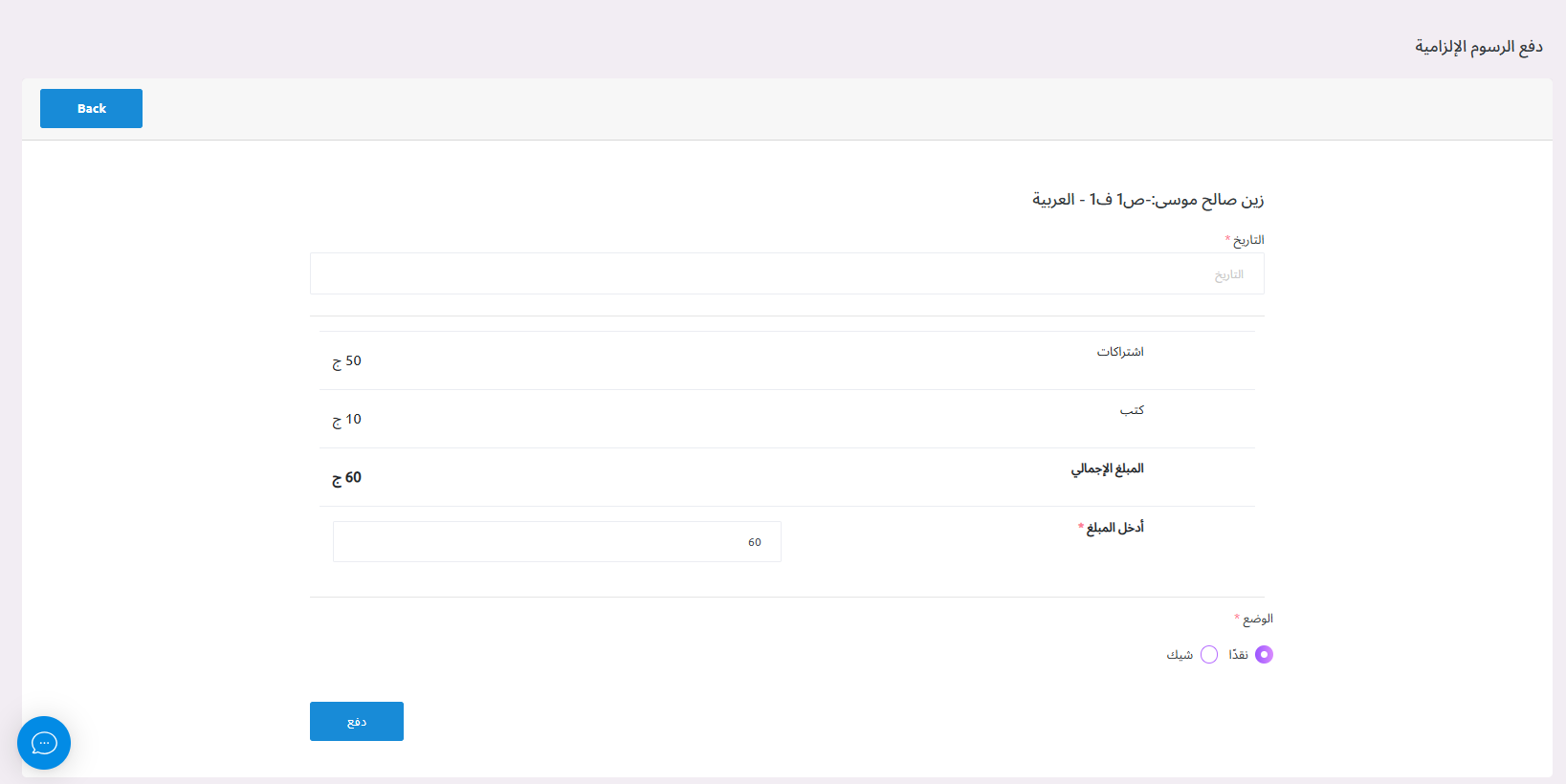This screenshot has height=784, width=1566.
Task: Click the page title دفع الرسوم الإلزامية
Action: pyautogui.click(x=1477, y=45)
